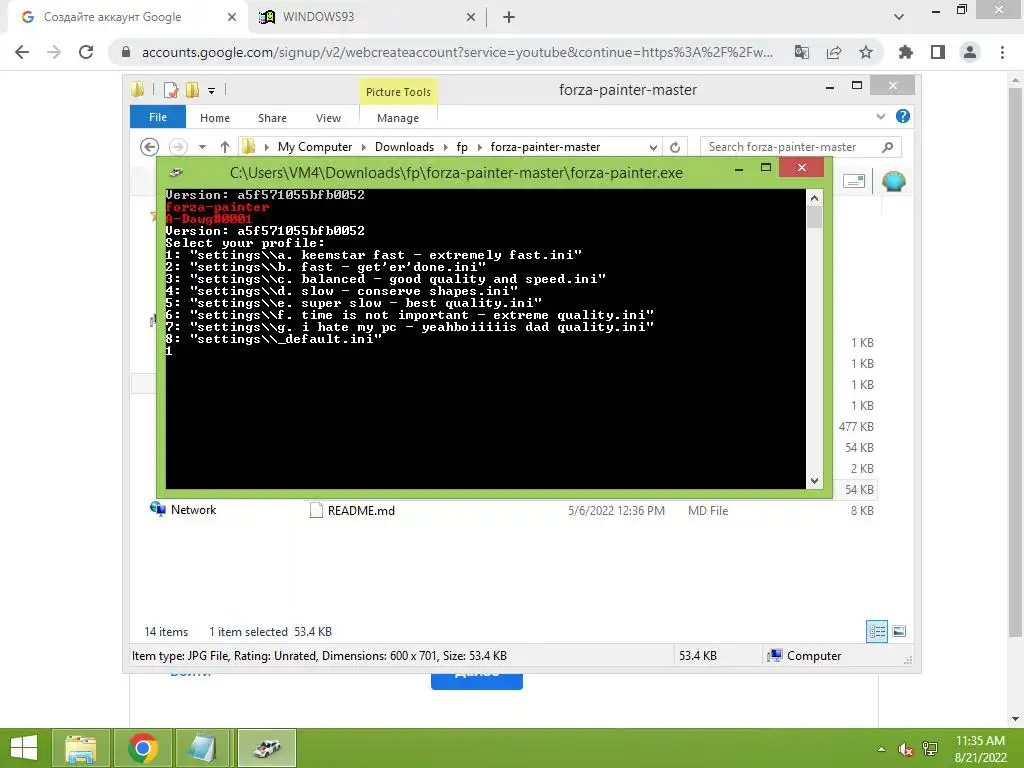1024x768 pixels.
Task: Expand the address bar history dropdown
Action: click(653, 148)
